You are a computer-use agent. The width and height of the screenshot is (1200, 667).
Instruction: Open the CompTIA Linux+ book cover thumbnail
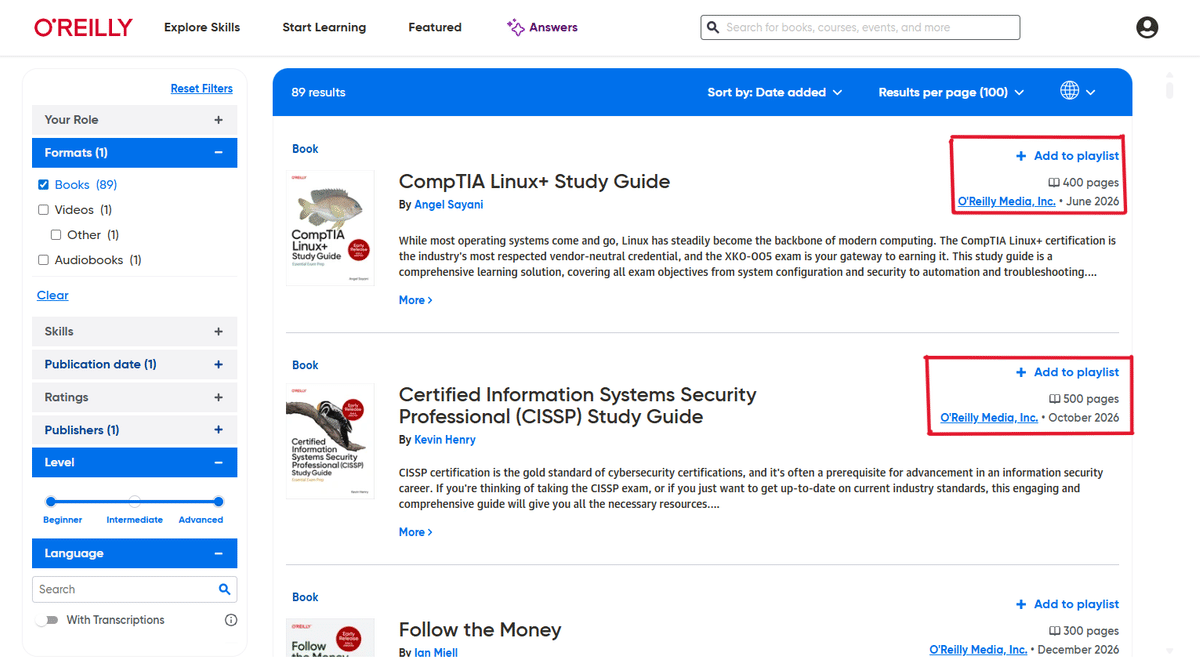pyautogui.click(x=330, y=228)
